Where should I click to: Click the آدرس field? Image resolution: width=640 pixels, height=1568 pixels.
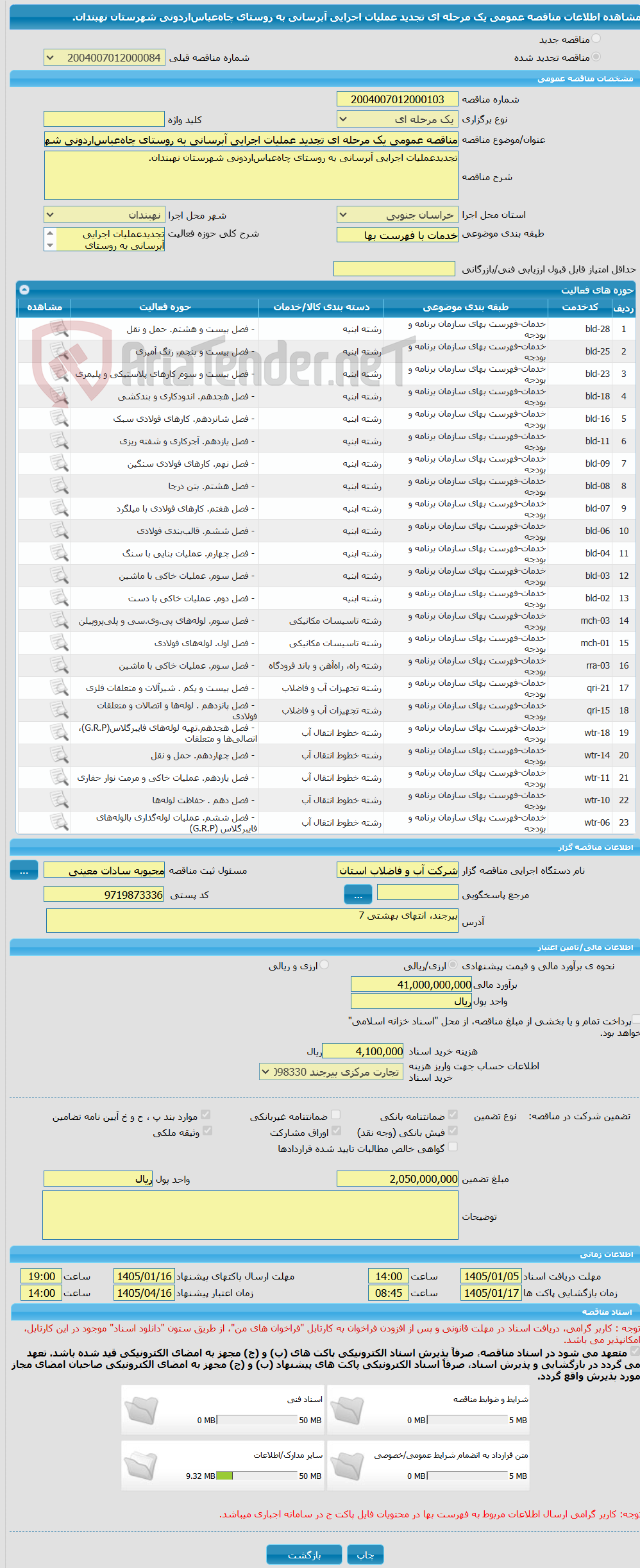tap(253, 921)
